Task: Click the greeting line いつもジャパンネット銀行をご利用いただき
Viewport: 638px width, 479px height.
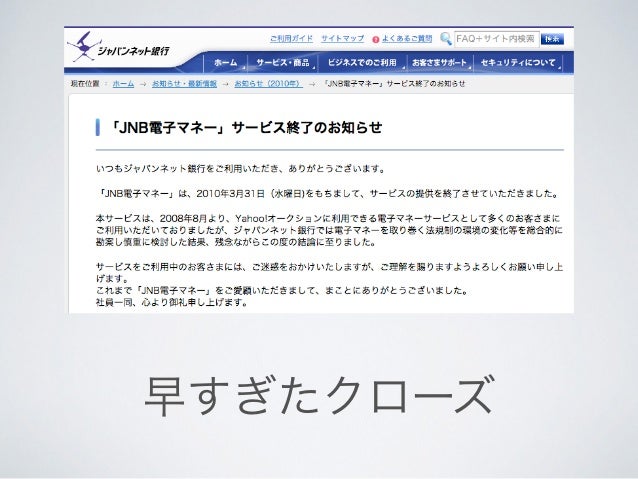Action: tap(240, 168)
